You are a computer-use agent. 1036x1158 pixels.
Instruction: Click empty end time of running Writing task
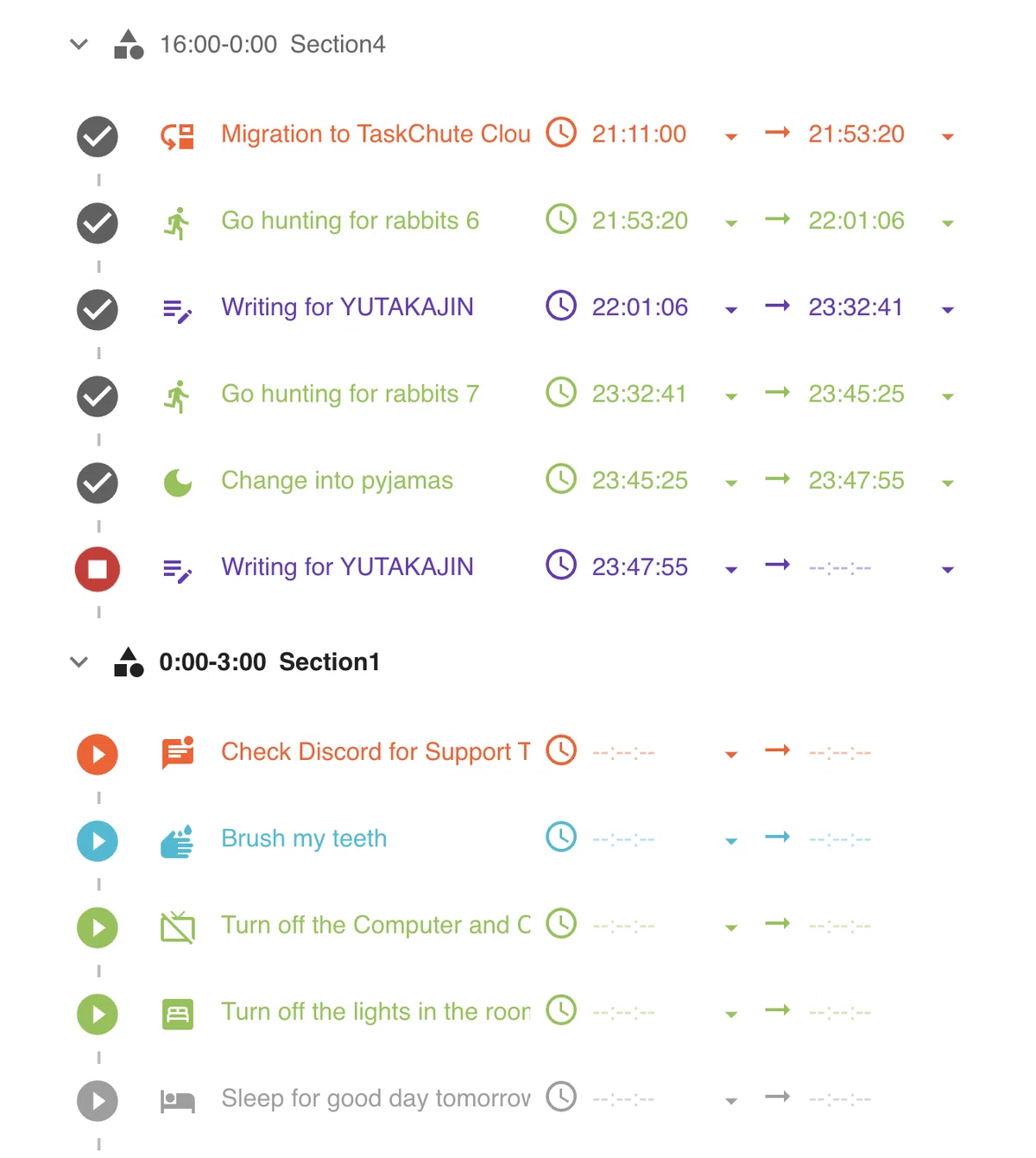(x=840, y=568)
